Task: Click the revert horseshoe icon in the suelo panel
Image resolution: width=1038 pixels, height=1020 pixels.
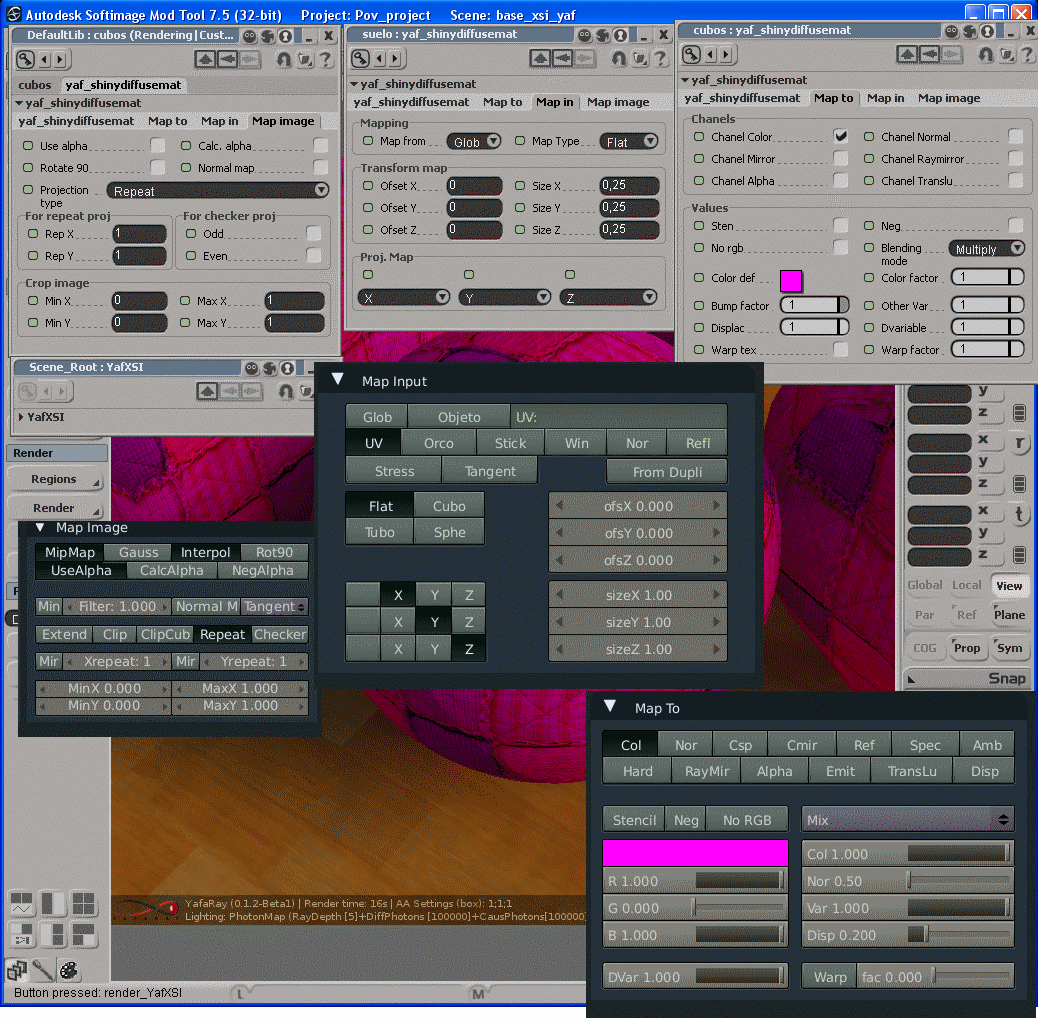Action: point(618,59)
